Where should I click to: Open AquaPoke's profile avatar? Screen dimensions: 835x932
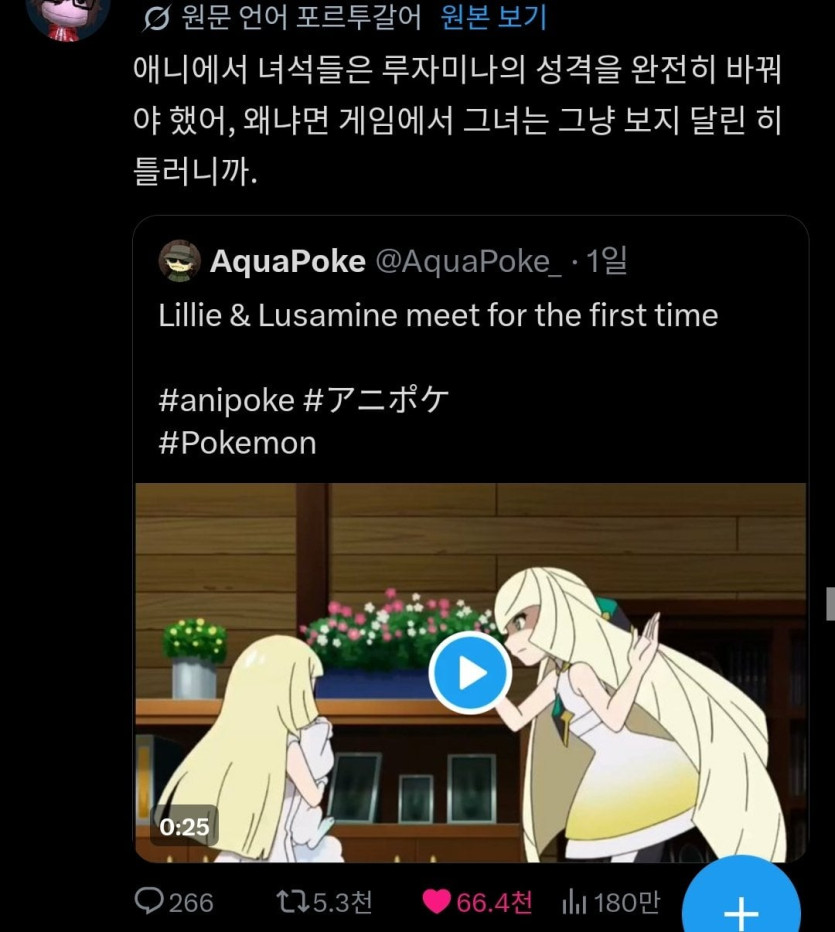tap(179, 260)
